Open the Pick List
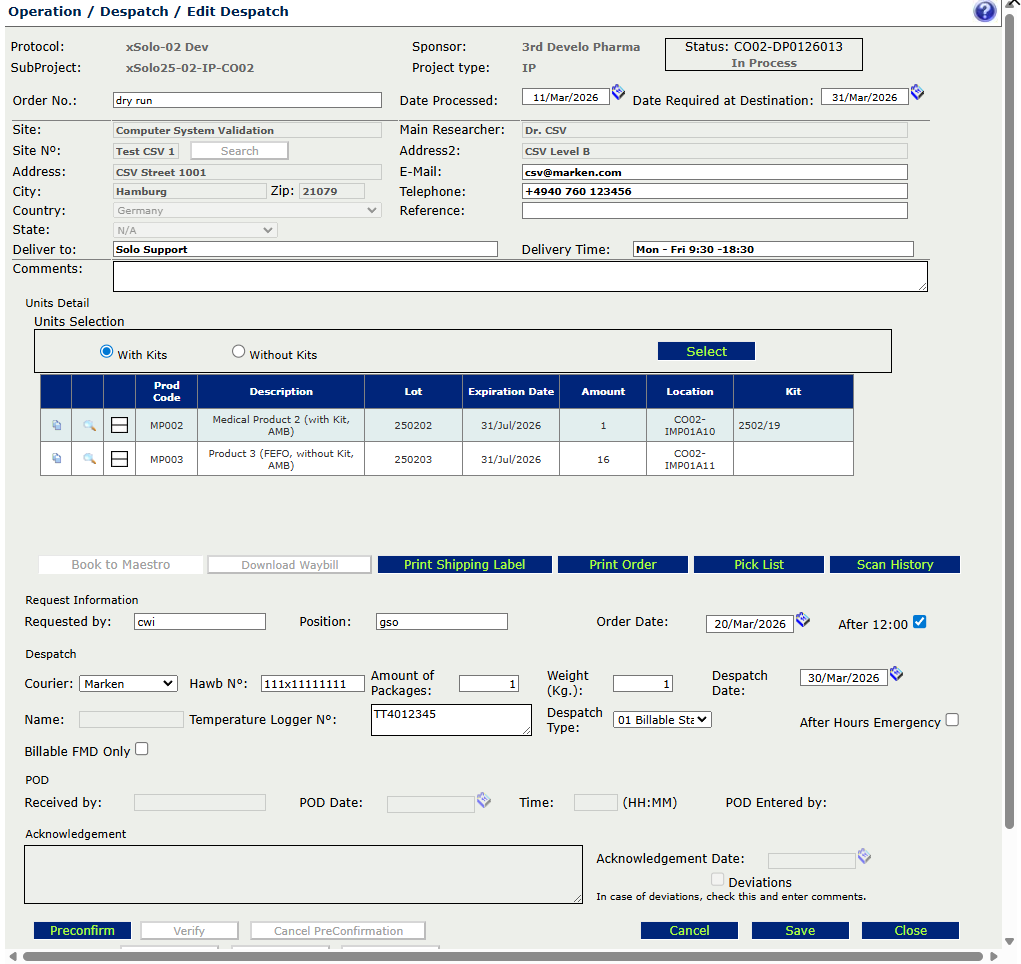This screenshot has height=964, width=1021. 758,565
